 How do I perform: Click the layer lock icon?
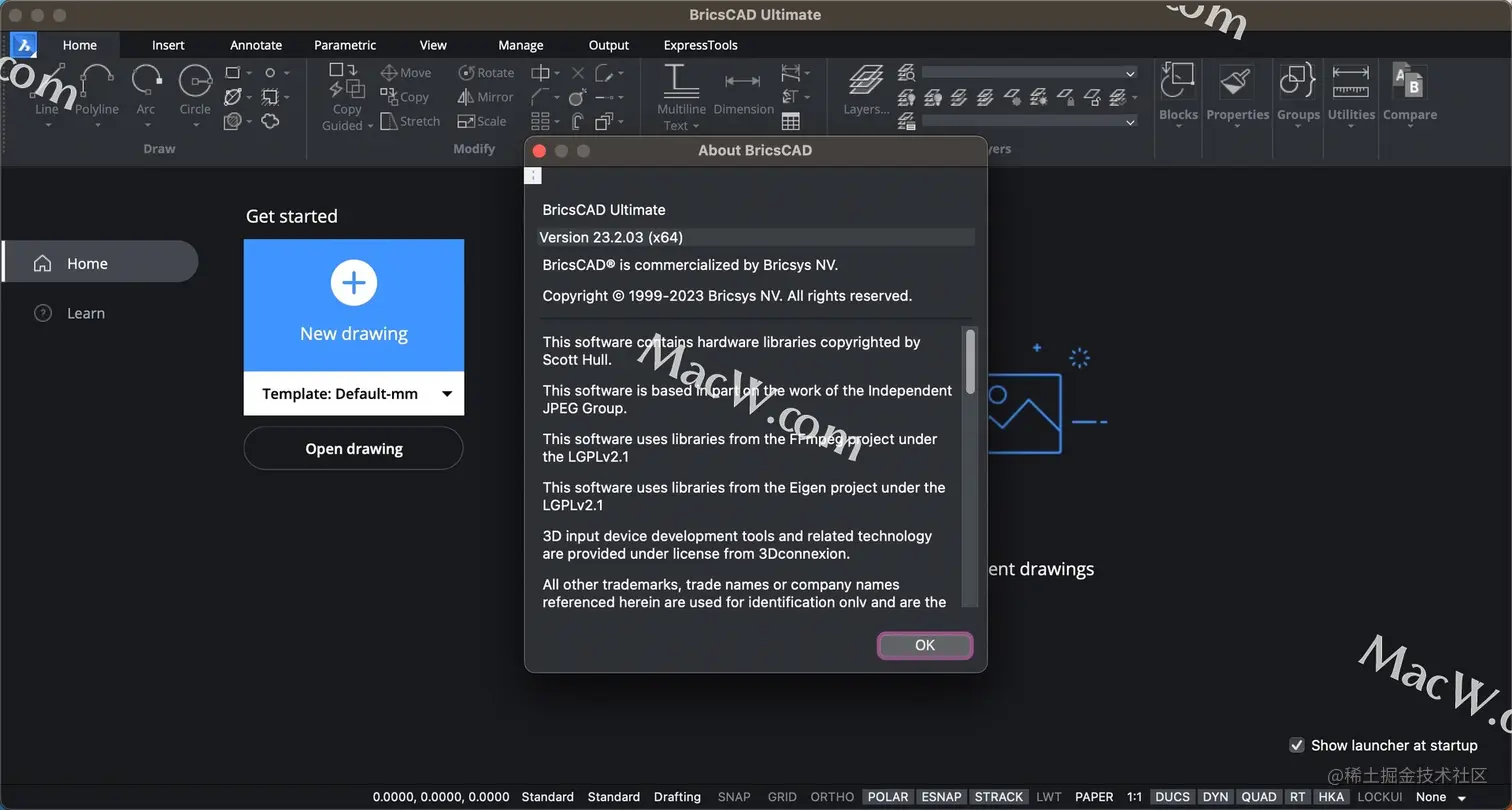1067,97
